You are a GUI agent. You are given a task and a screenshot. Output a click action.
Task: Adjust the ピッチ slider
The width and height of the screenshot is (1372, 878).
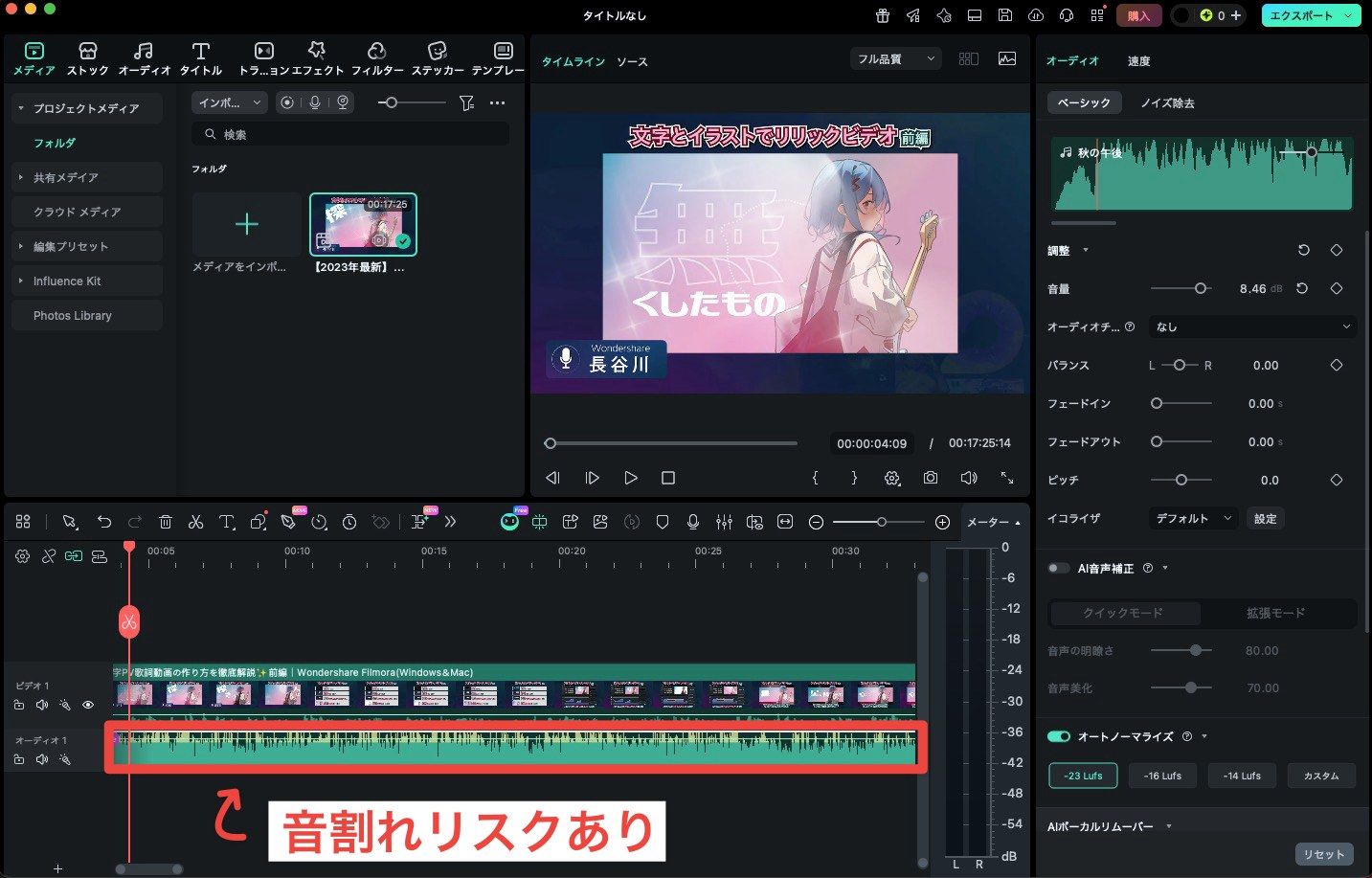[1181, 480]
